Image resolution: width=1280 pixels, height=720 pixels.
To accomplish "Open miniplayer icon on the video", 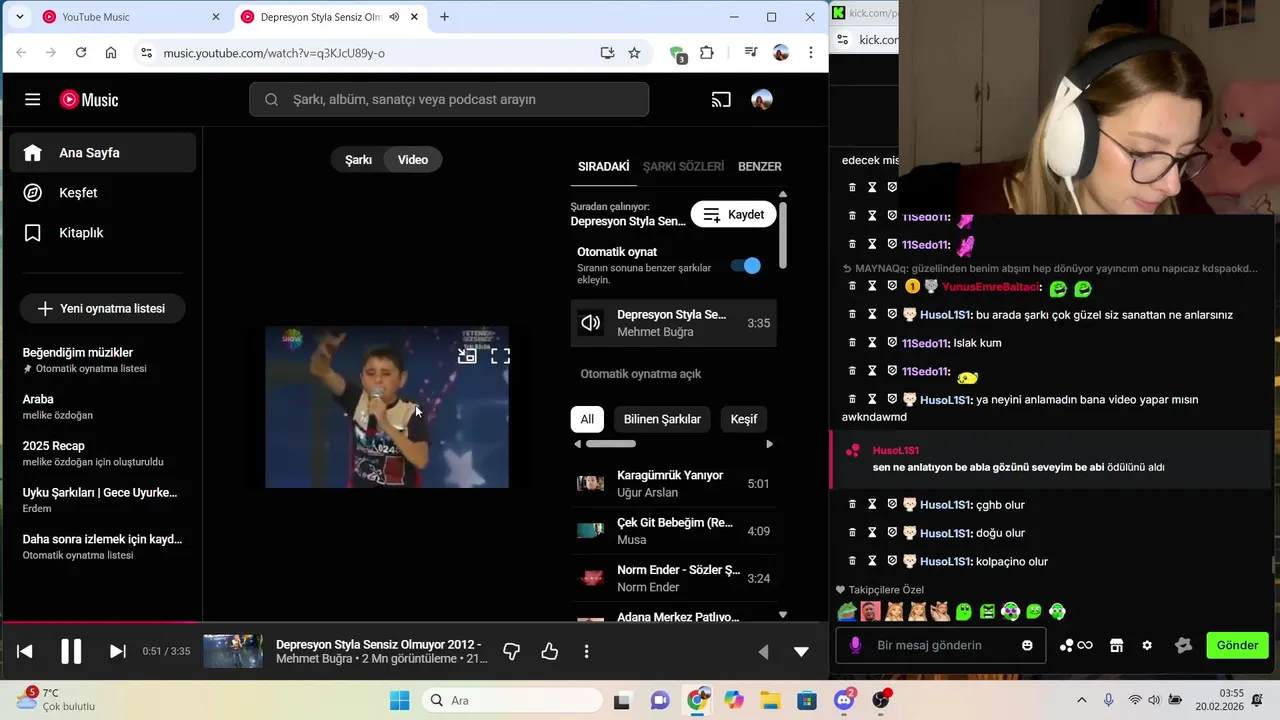I will click(x=467, y=355).
